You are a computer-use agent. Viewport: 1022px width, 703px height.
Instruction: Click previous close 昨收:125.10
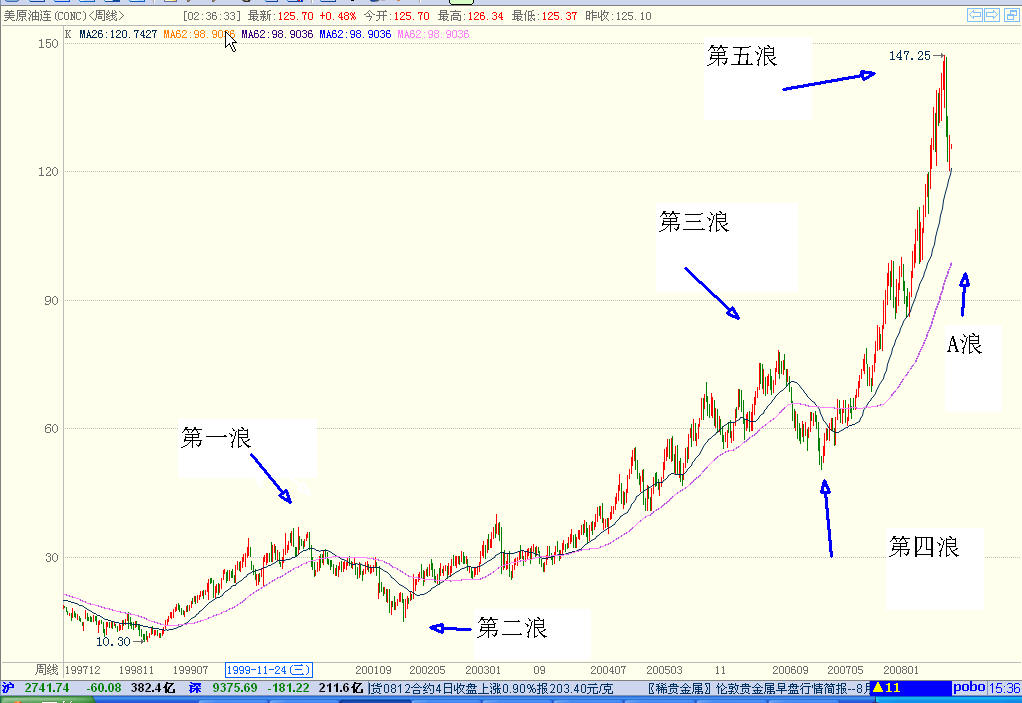(619, 16)
